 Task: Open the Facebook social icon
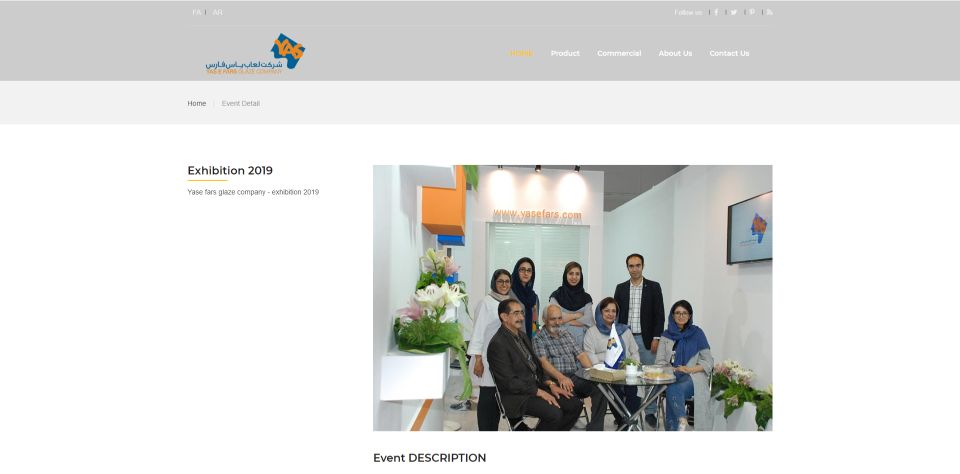coord(716,12)
